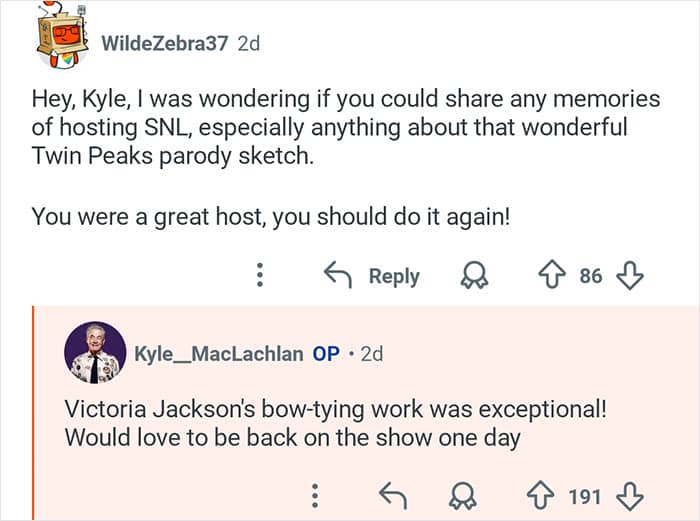The width and height of the screenshot is (700, 521).
Task: Click the OP badge next to Kyle__MacLachlan
Action: click(326, 354)
